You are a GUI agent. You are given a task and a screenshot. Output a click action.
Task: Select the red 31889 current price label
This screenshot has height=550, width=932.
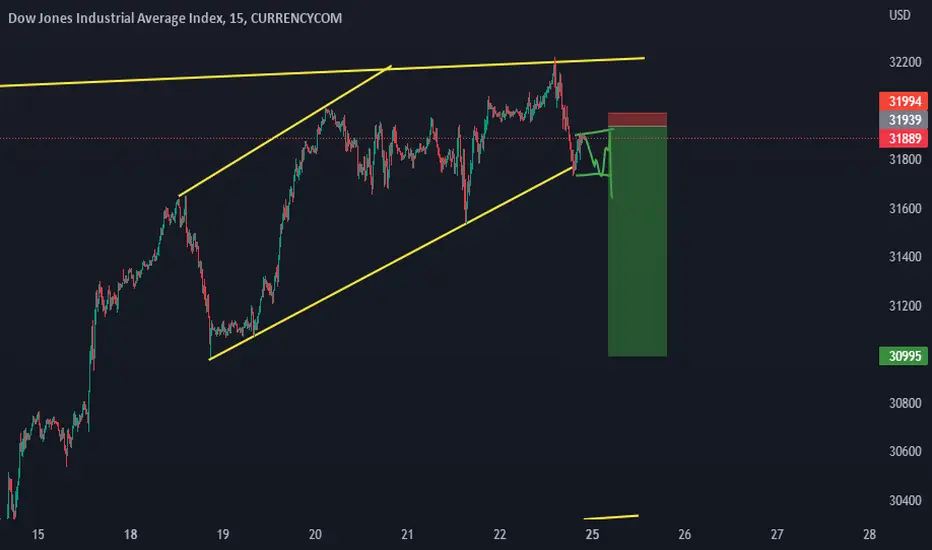903,139
